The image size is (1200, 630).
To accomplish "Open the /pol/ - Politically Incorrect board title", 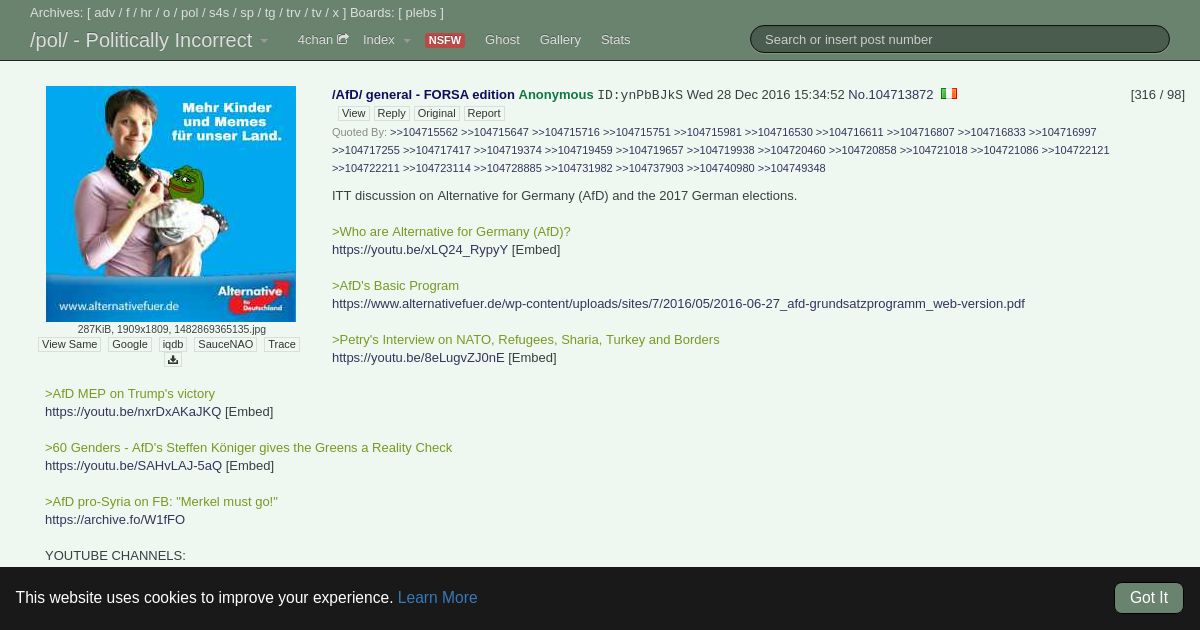I will point(141,40).
